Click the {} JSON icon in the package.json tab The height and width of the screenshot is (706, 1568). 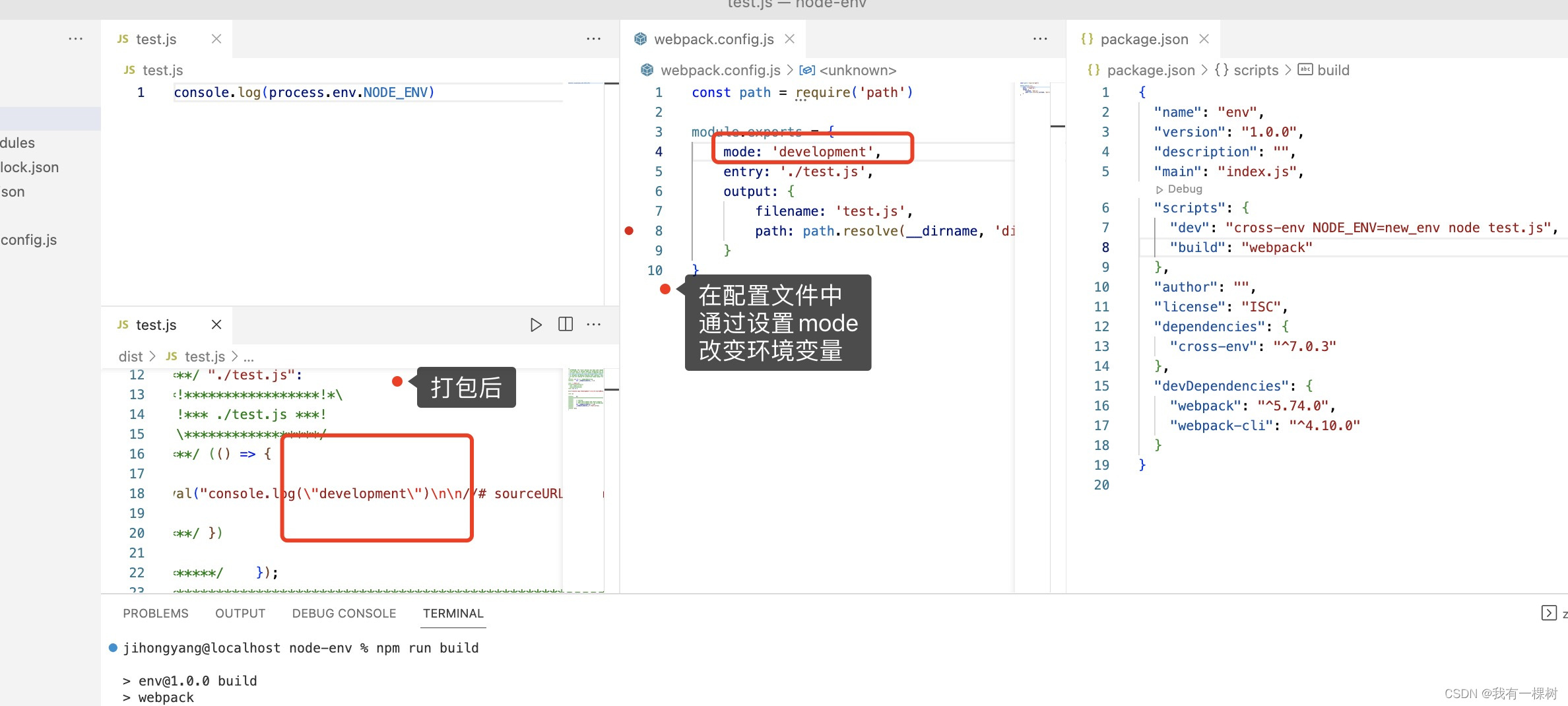1087,39
